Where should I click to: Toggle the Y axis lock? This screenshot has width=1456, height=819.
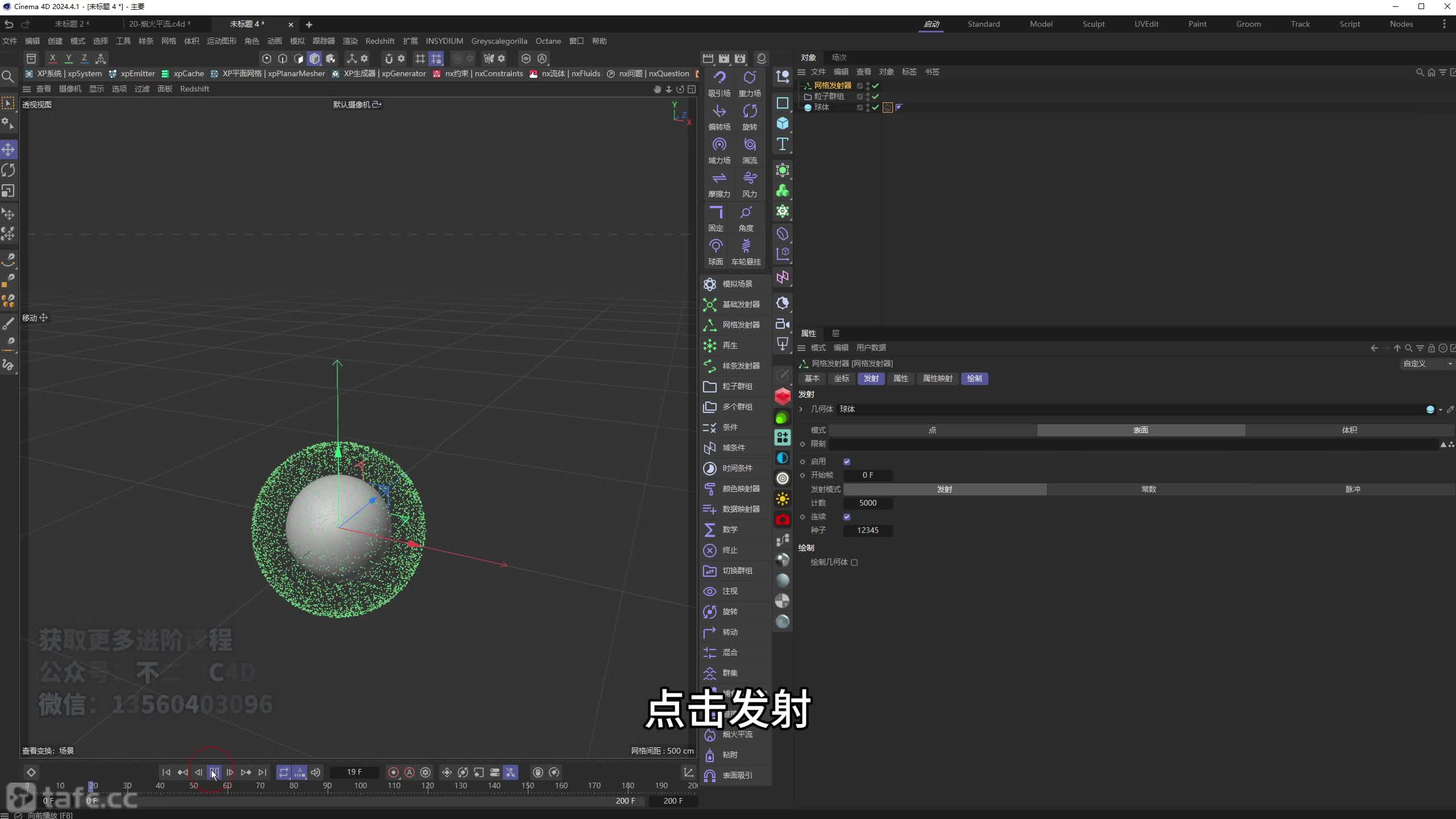[x=68, y=58]
